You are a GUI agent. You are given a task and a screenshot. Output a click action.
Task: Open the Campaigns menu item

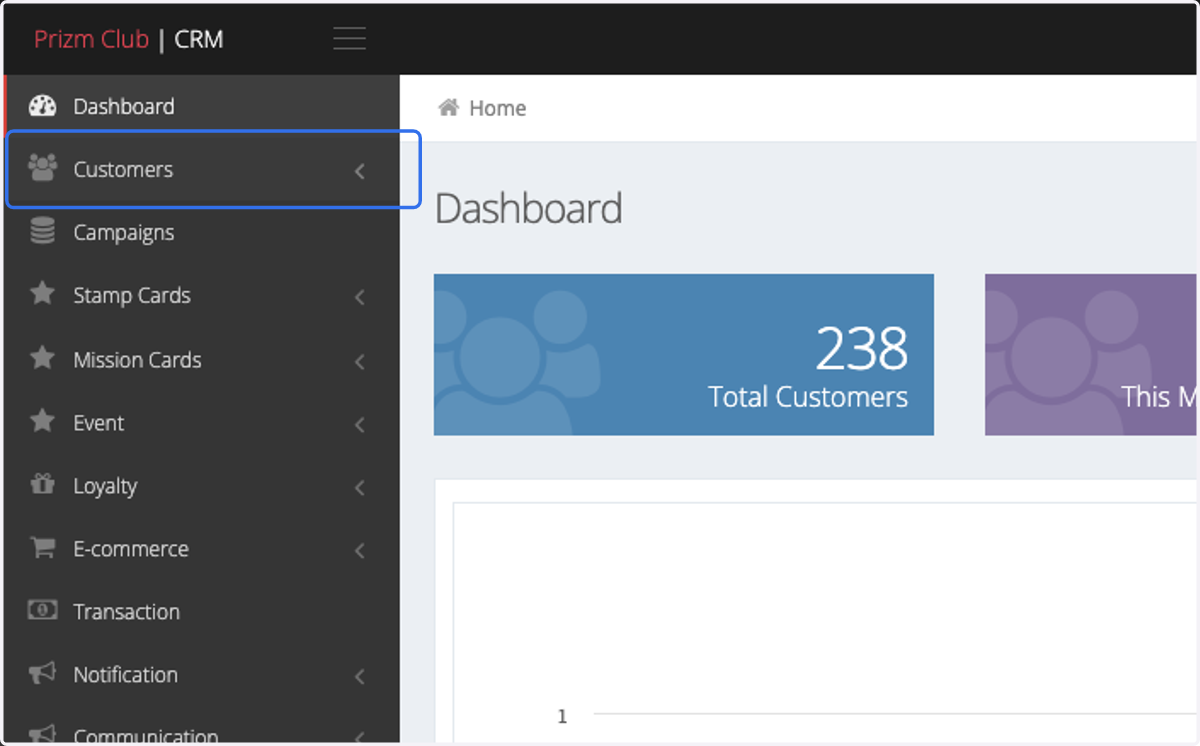pos(202,232)
